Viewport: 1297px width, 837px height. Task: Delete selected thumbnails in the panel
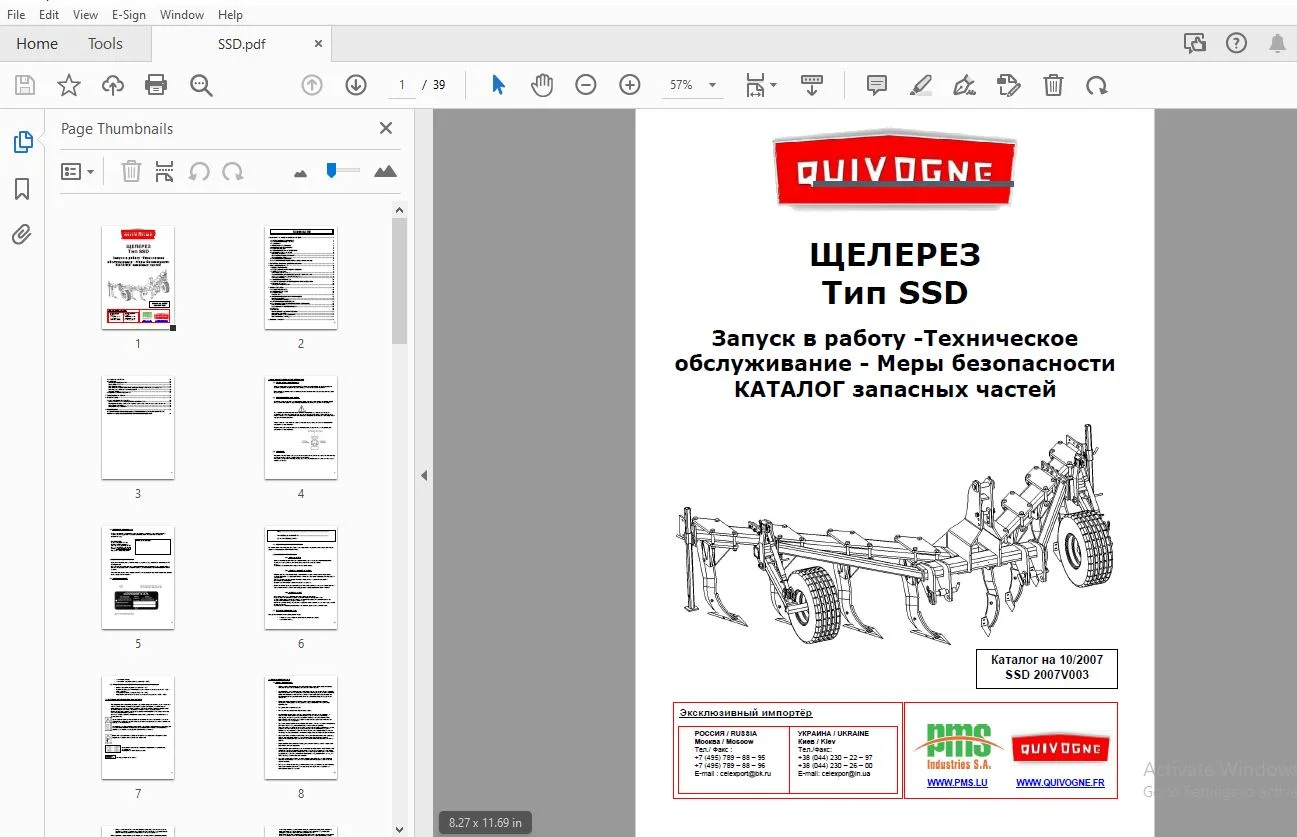(x=131, y=172)
